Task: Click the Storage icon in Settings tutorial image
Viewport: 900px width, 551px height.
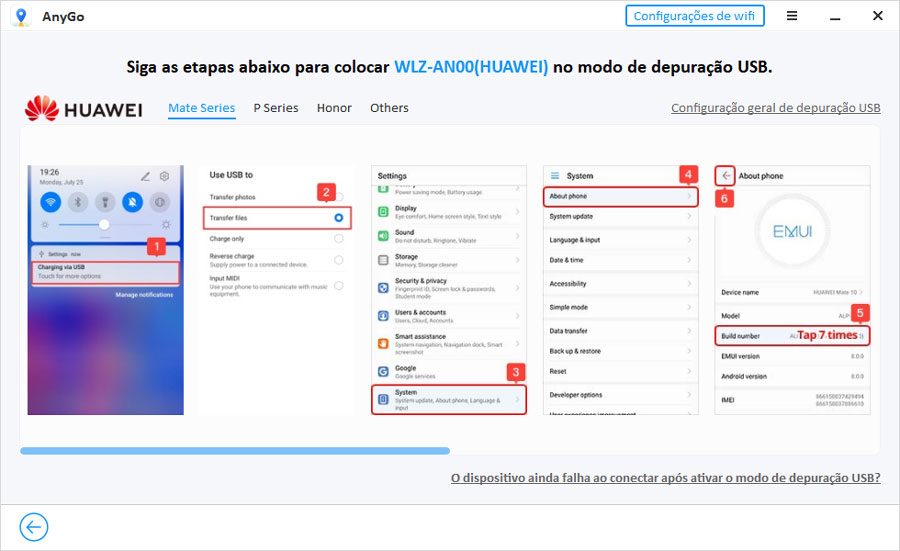Action: 383,260
